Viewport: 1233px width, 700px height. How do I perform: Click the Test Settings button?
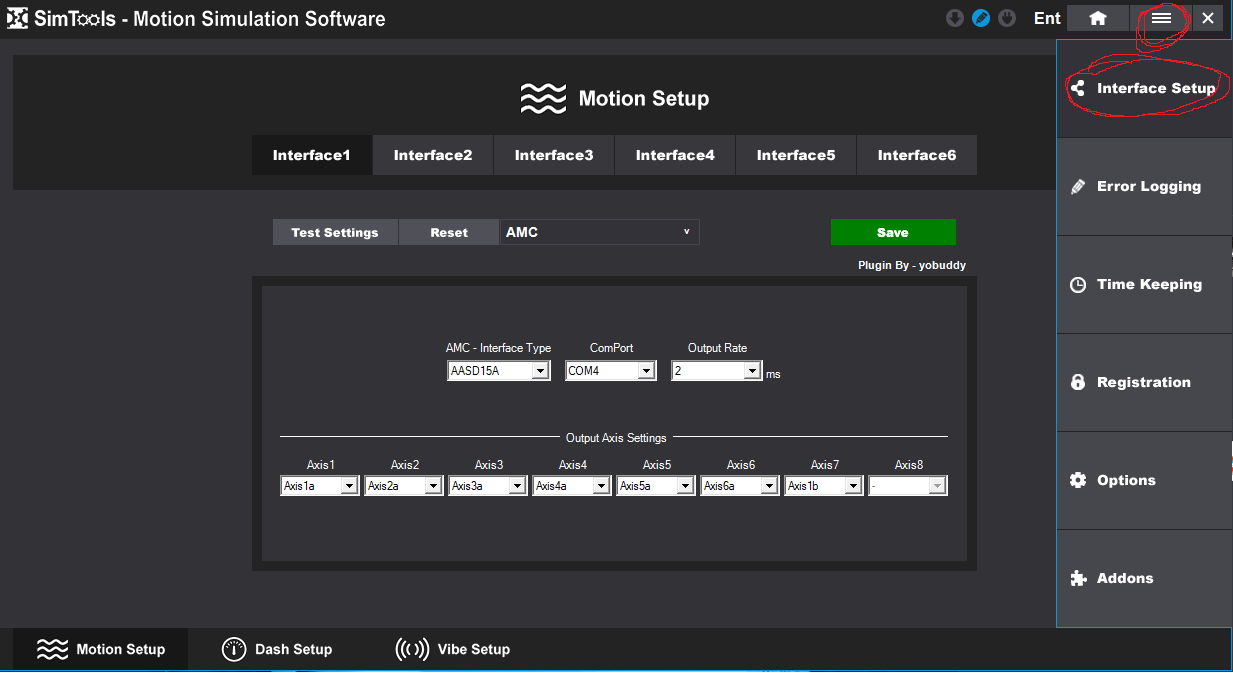pyautogui.click(x=335, y=232)
